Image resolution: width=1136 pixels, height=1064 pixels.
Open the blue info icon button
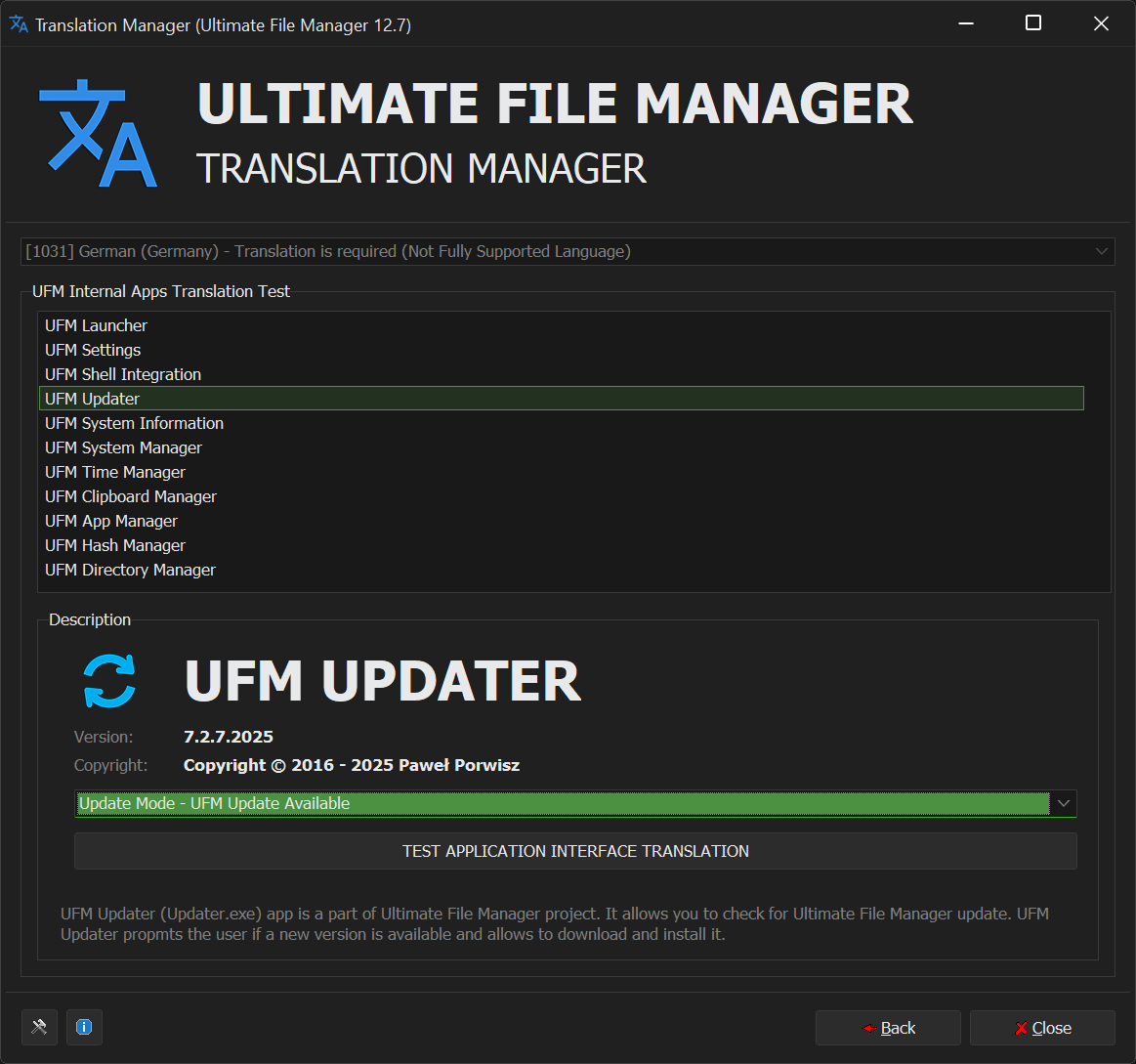(x=84, y=1027)
